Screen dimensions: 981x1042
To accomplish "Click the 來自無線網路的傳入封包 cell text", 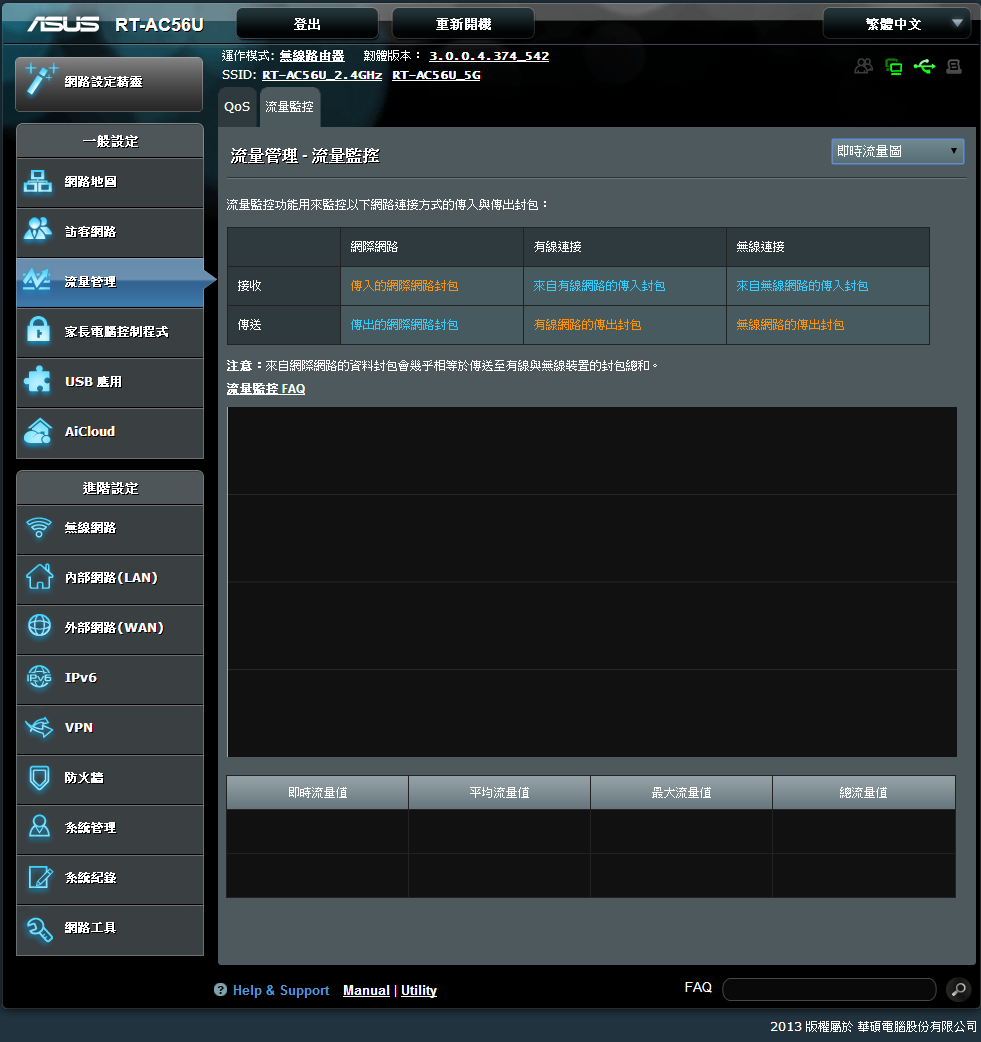I will point(802,286).
